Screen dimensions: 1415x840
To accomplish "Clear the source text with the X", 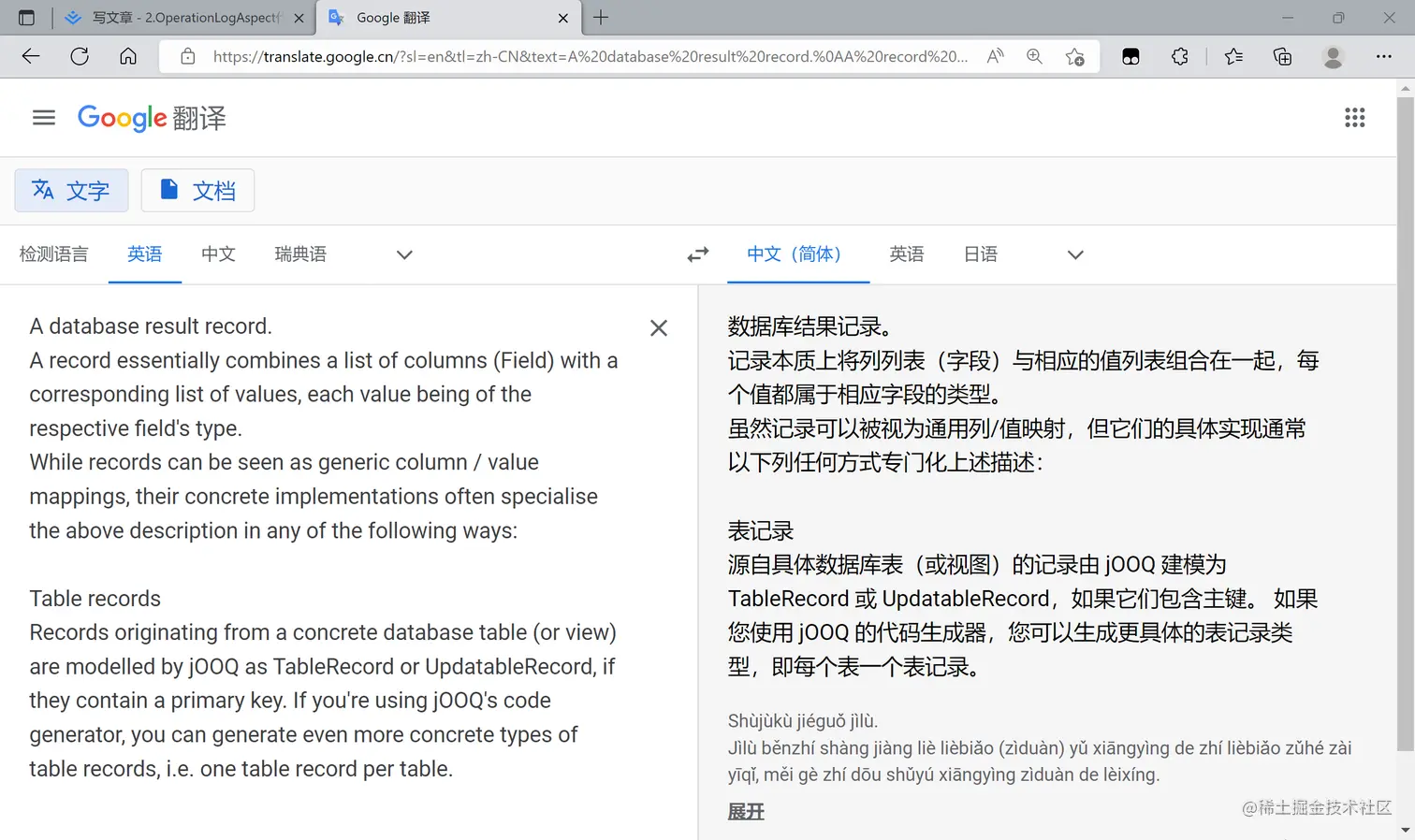I will click(659, 327).
